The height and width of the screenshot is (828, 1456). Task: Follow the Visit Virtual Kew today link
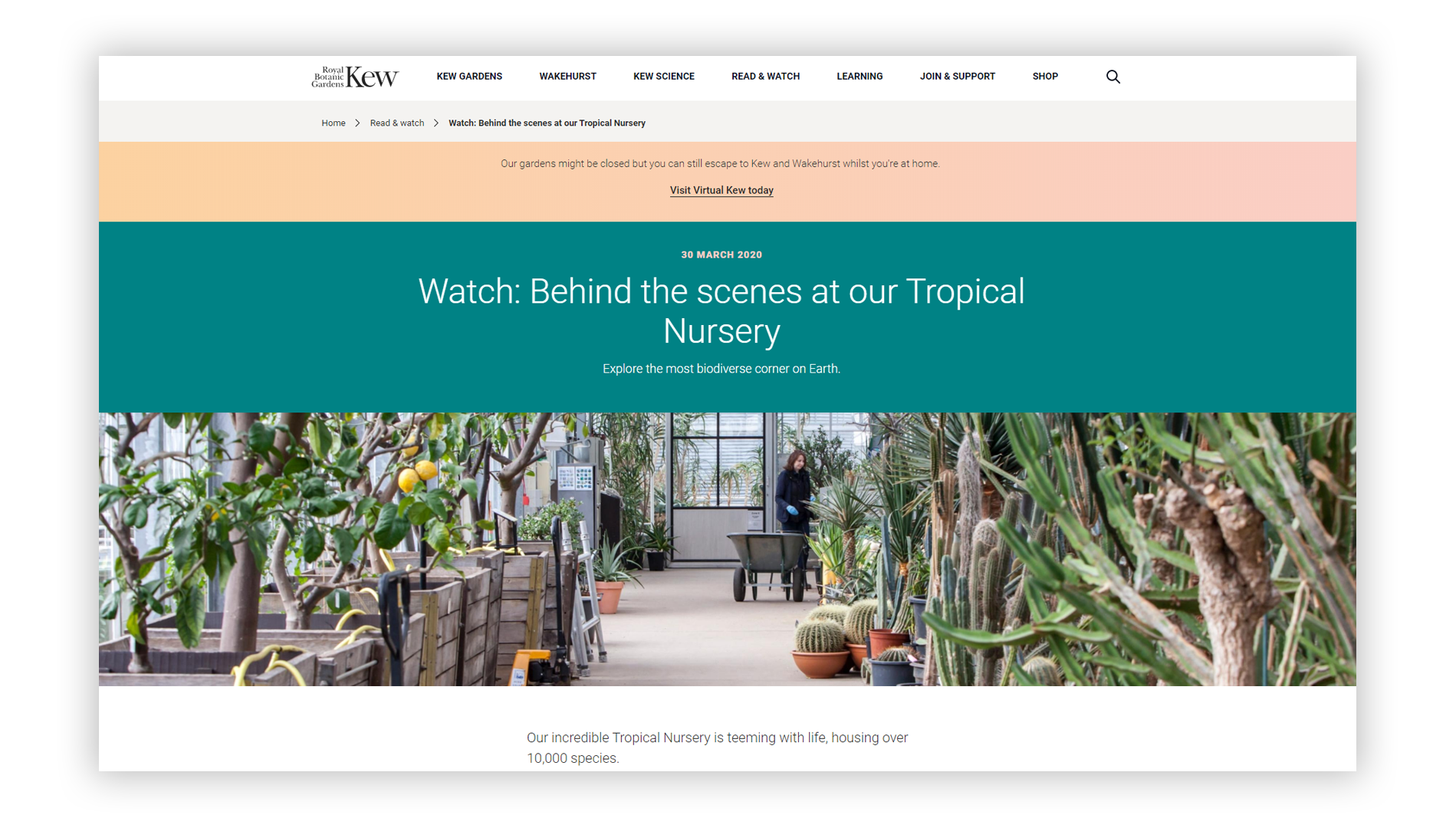click(721, 190)
